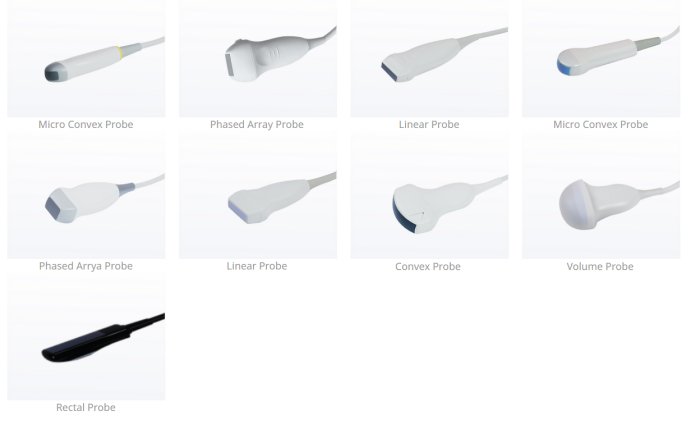
Task: View the dark-tipped Linear Probe picture
Action: [x=429, y=58]
